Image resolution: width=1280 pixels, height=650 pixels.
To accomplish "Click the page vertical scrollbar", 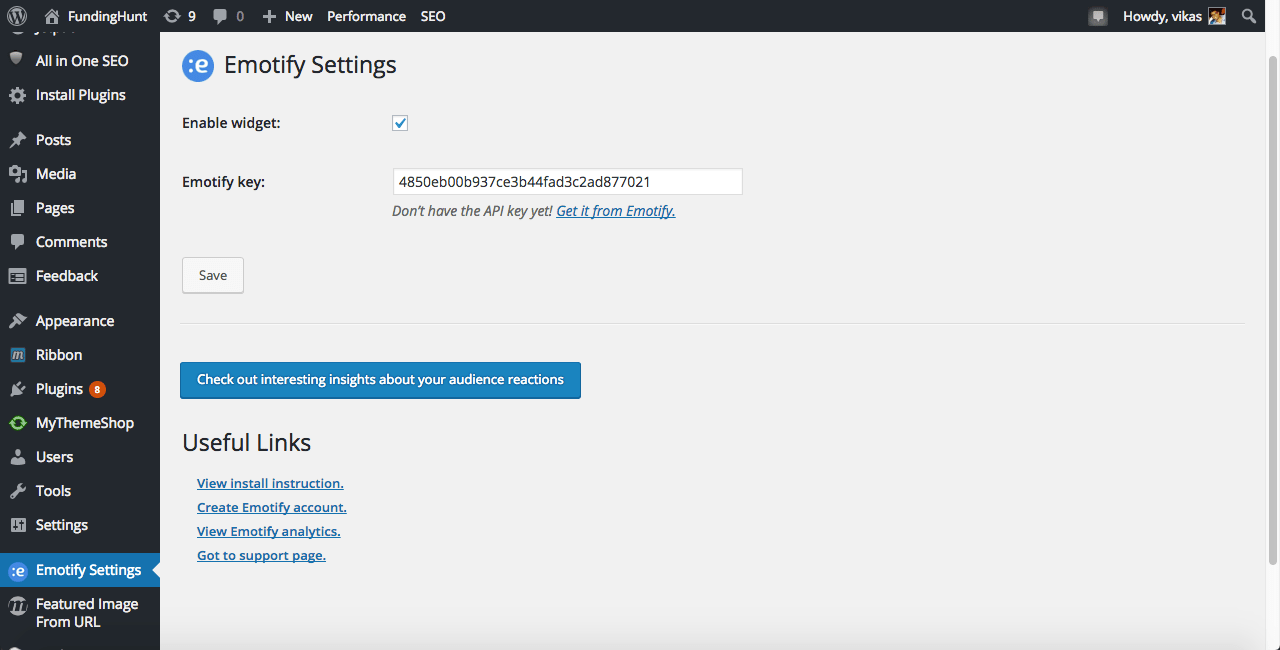I will (x=1273, y=310).
